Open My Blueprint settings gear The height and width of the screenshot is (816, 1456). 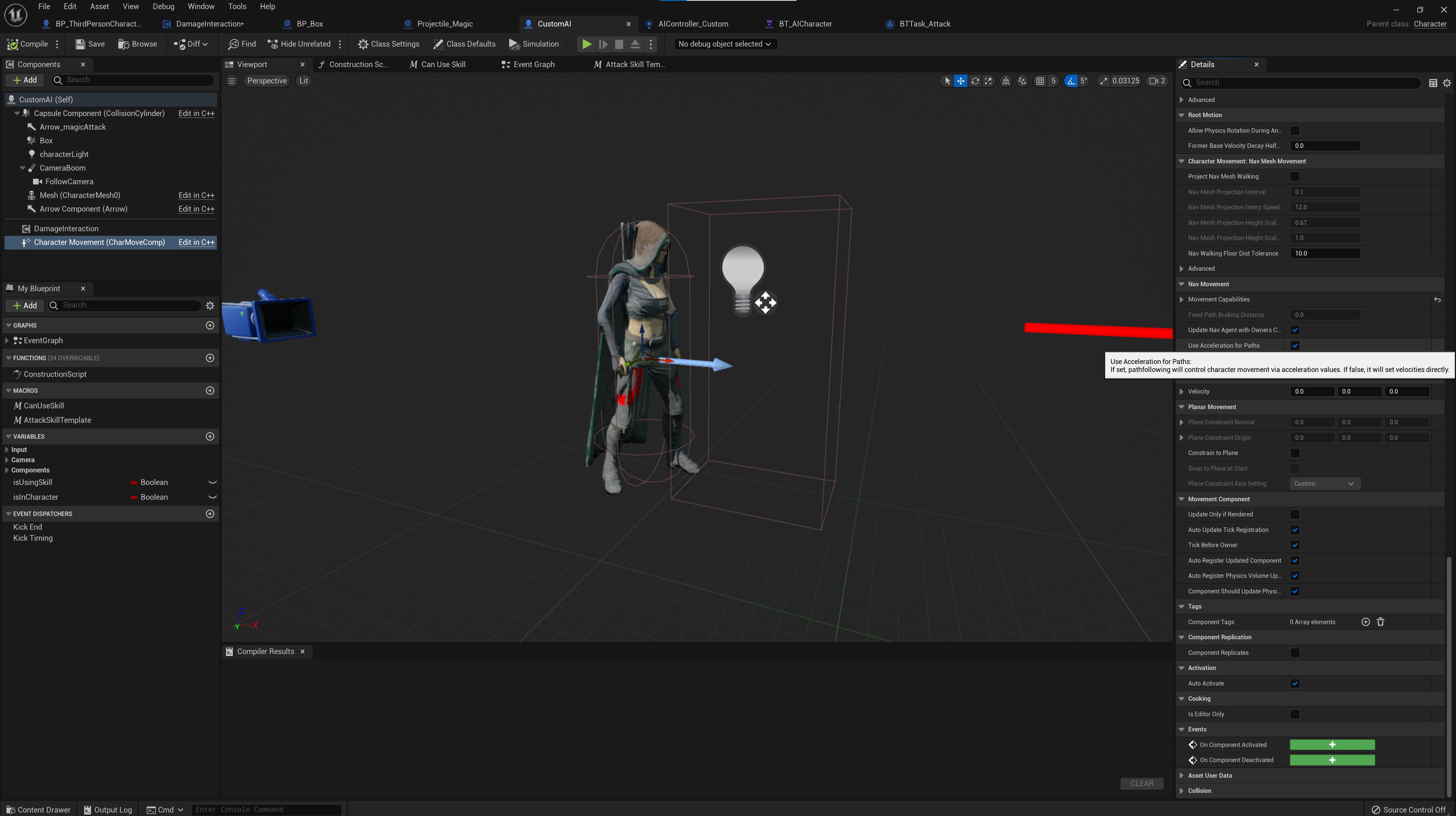pyautogui.click(x=210, y=306)
